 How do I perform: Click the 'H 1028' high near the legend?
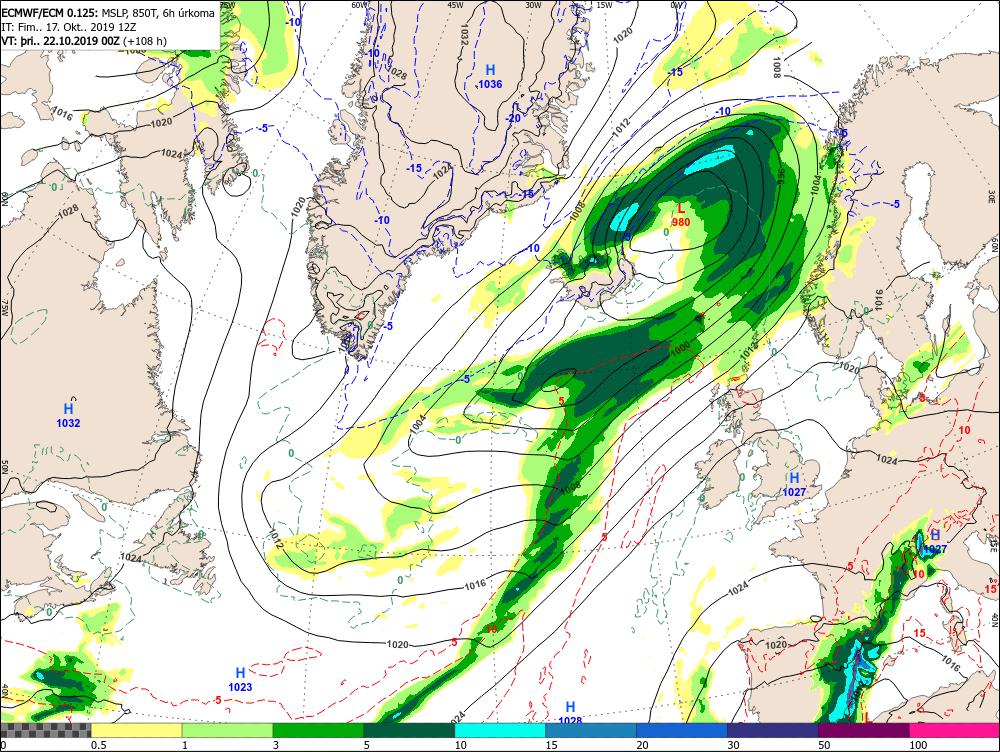tap(570, 713)
